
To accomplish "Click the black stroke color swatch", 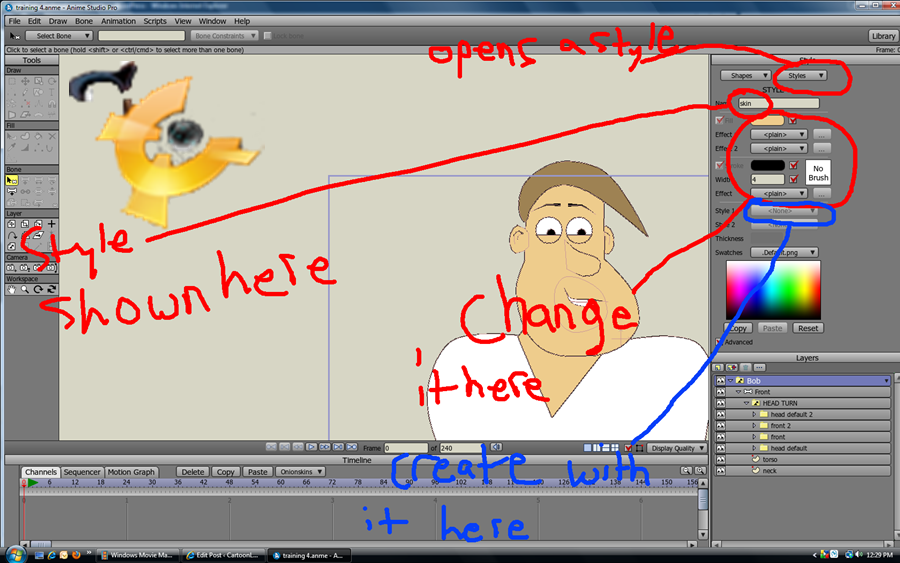I will pos(768,165).
